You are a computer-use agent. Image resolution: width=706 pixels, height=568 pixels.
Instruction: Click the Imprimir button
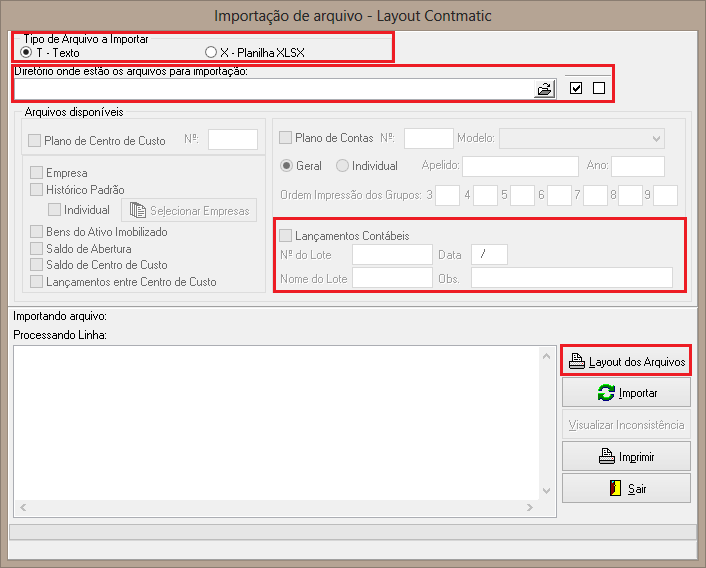click(626, 456)
